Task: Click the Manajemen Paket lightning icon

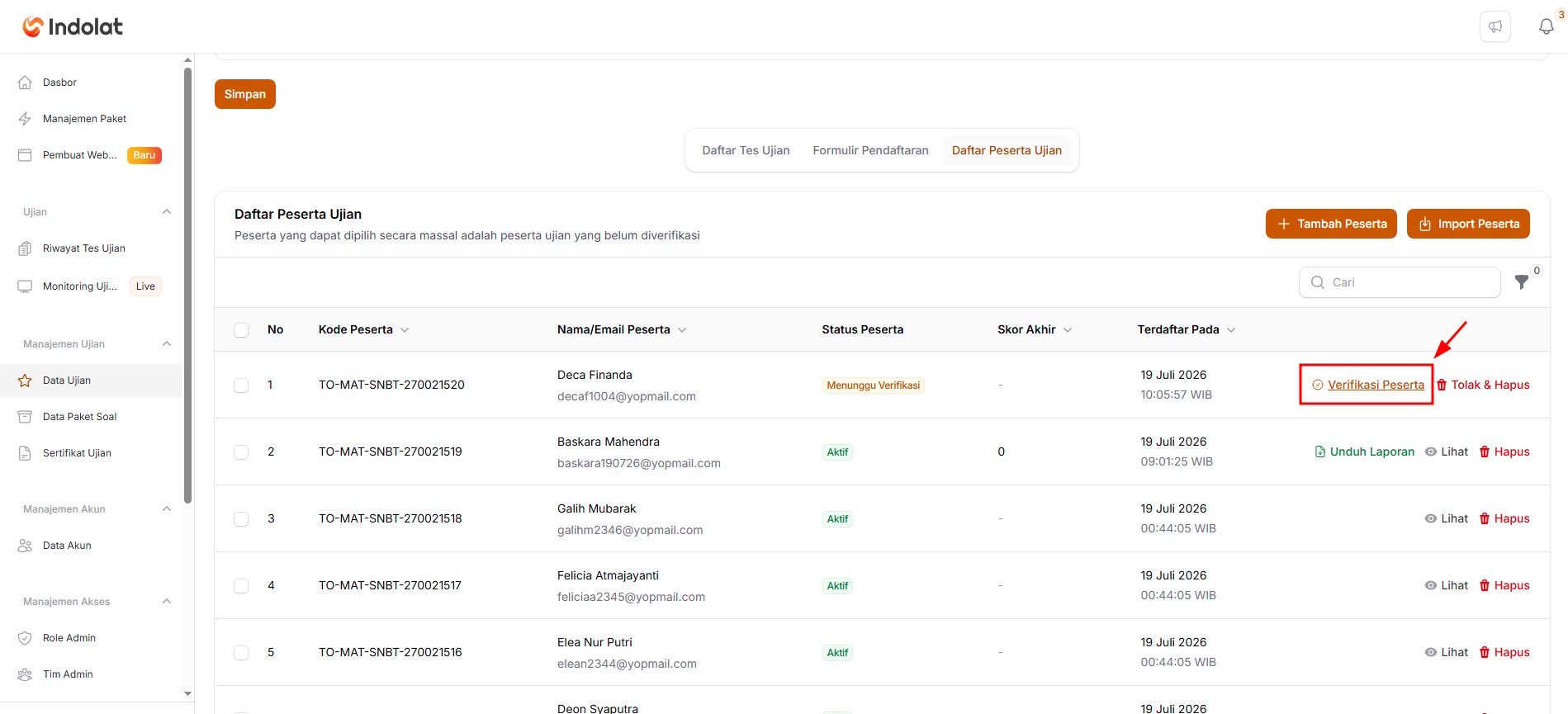Action: point(25,119)
